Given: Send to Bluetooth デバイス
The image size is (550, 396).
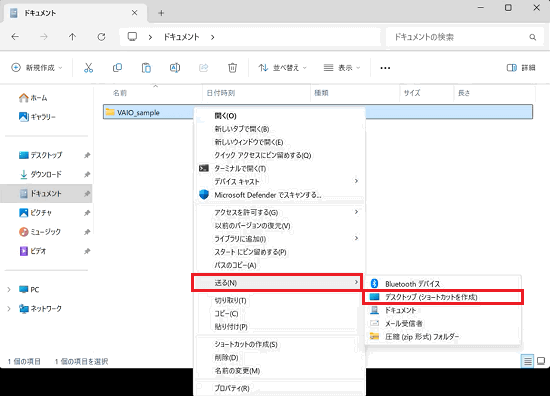Looking at the screenshot, I should tap(443, 284).
